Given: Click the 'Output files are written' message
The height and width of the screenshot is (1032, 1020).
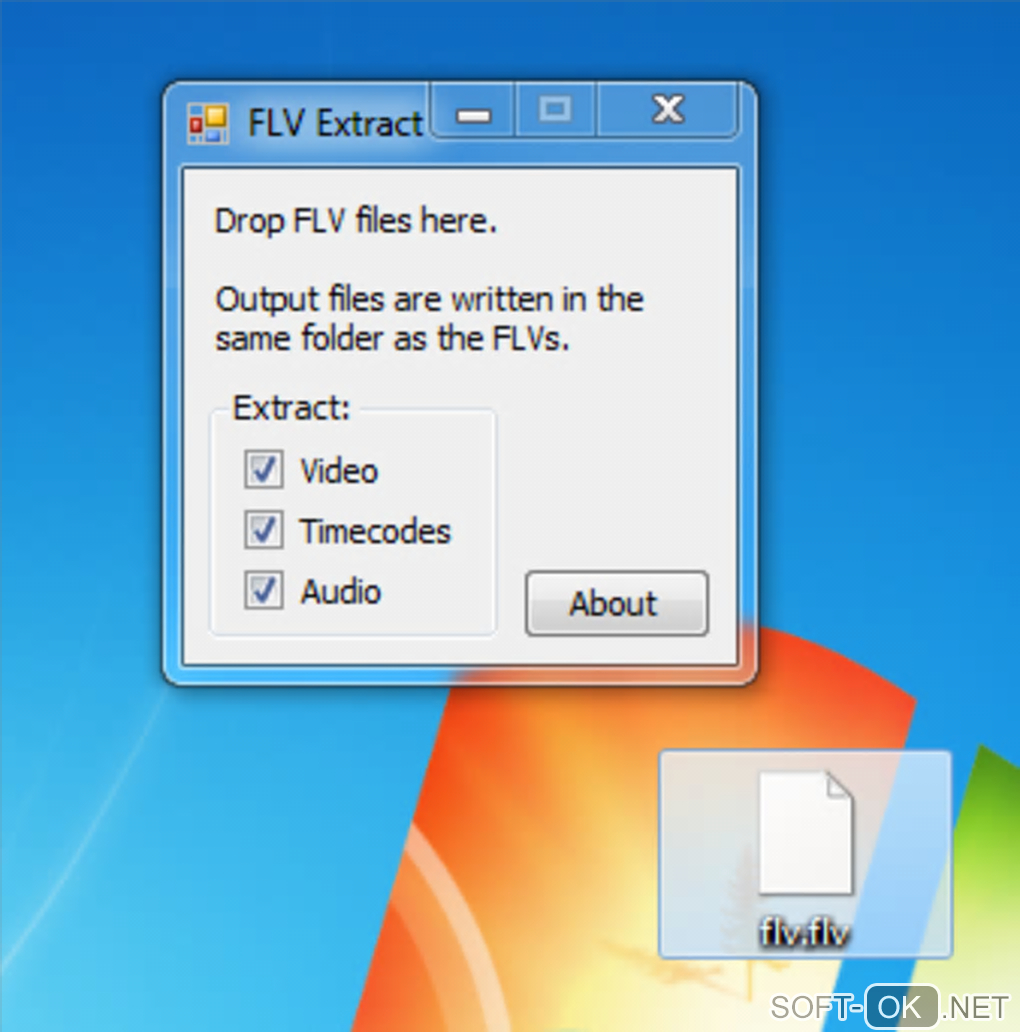Looking at the screenshot, I should point(429,319).
